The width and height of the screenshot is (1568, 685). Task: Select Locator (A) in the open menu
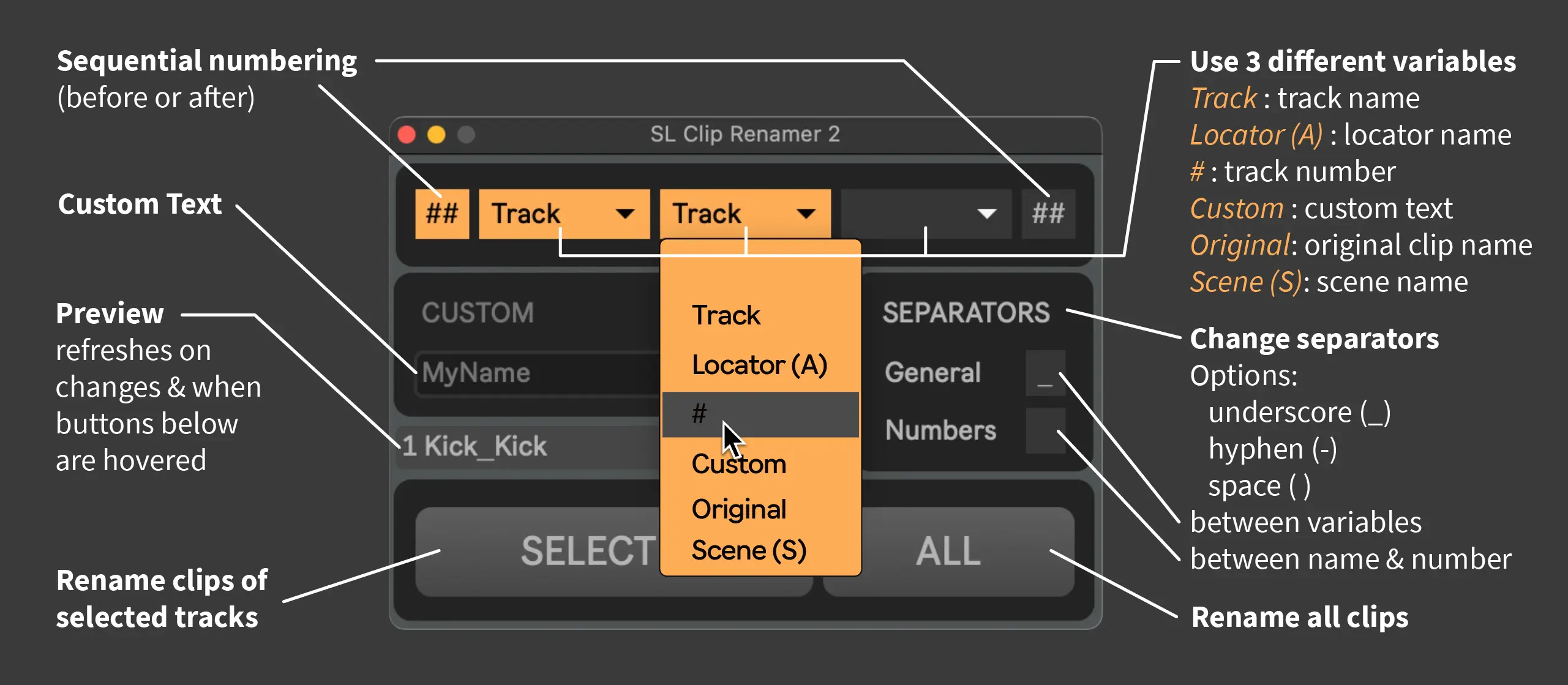point(760,365)
